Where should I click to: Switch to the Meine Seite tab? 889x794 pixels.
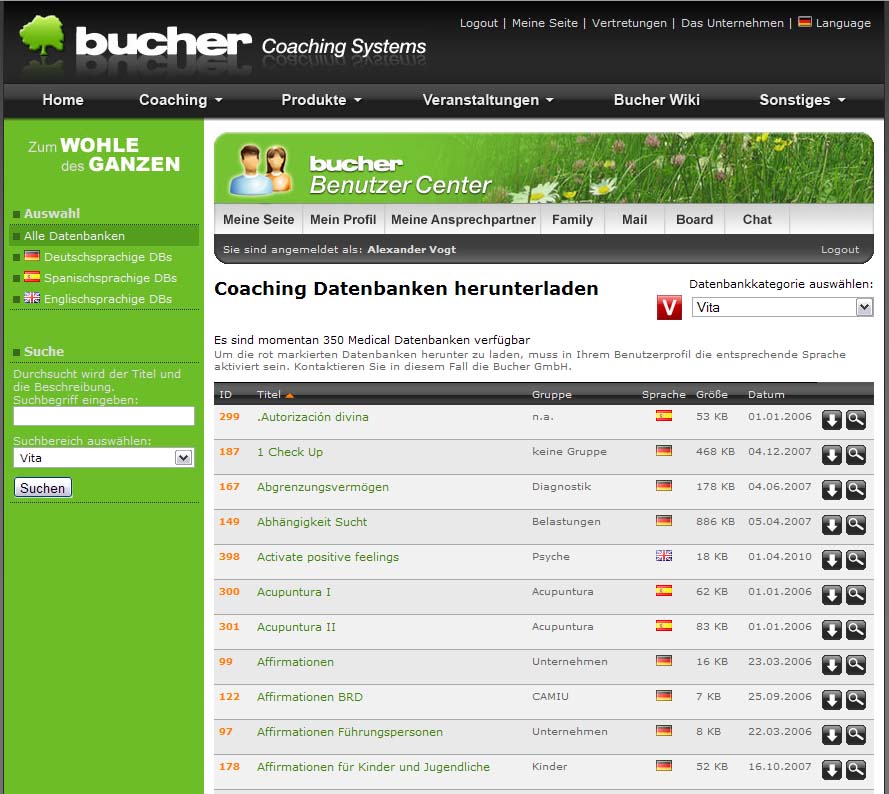click(x=259, y=219)
